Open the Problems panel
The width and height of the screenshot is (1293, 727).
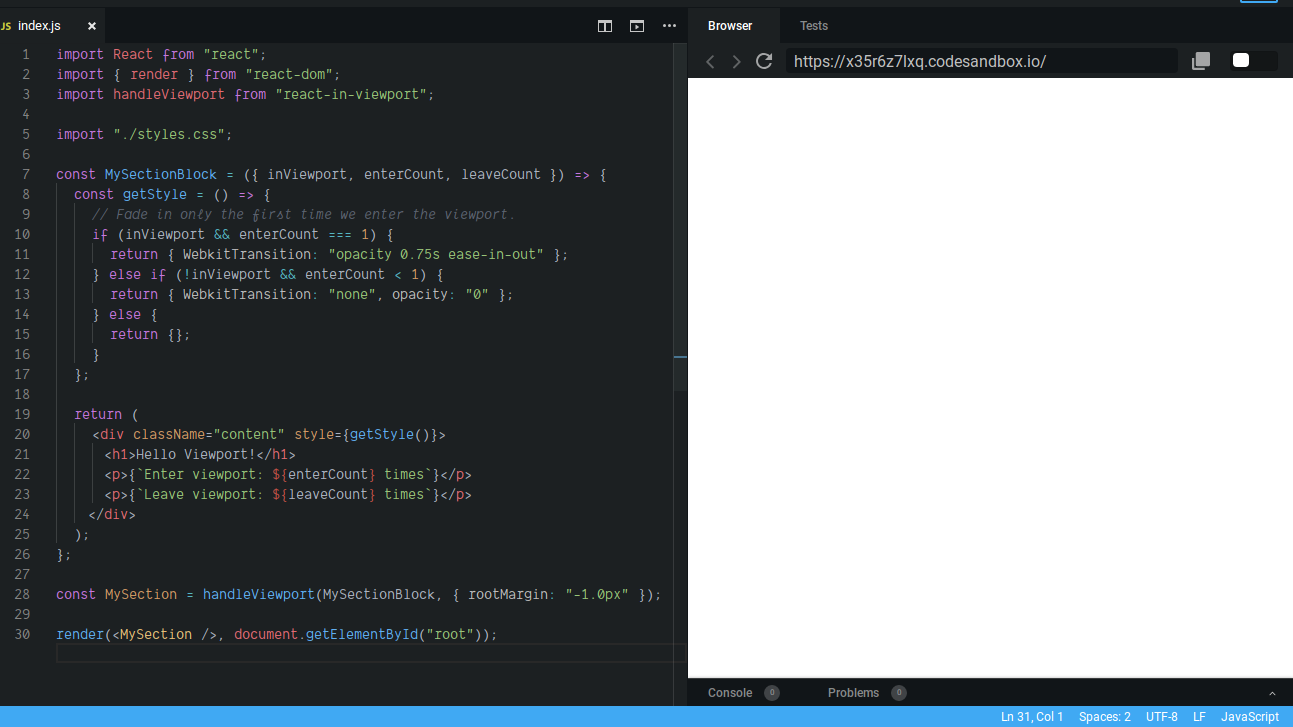coord(853,692)
